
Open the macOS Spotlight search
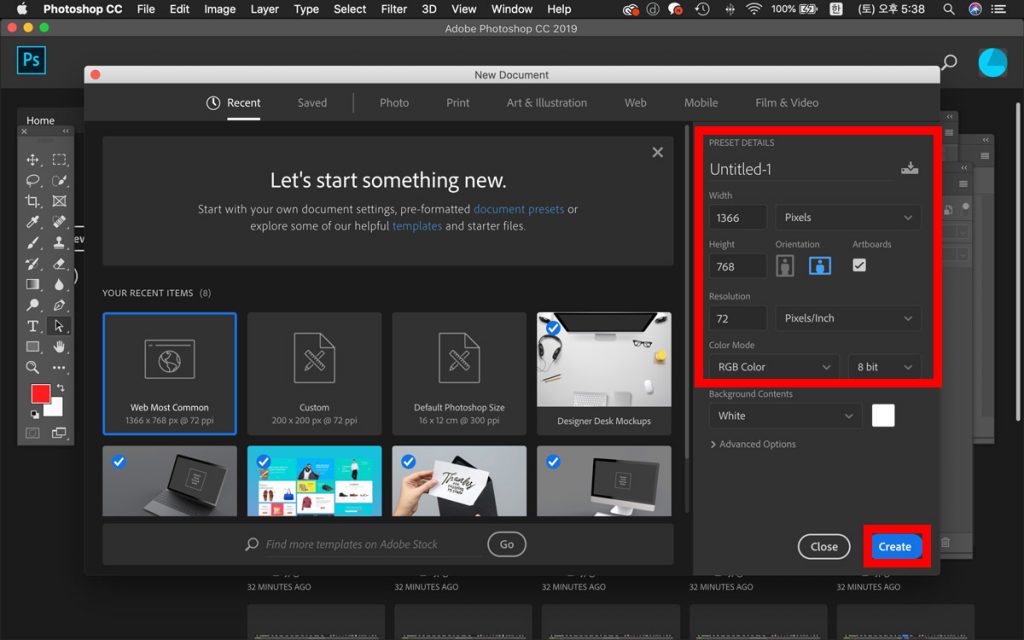pos(949,9)
